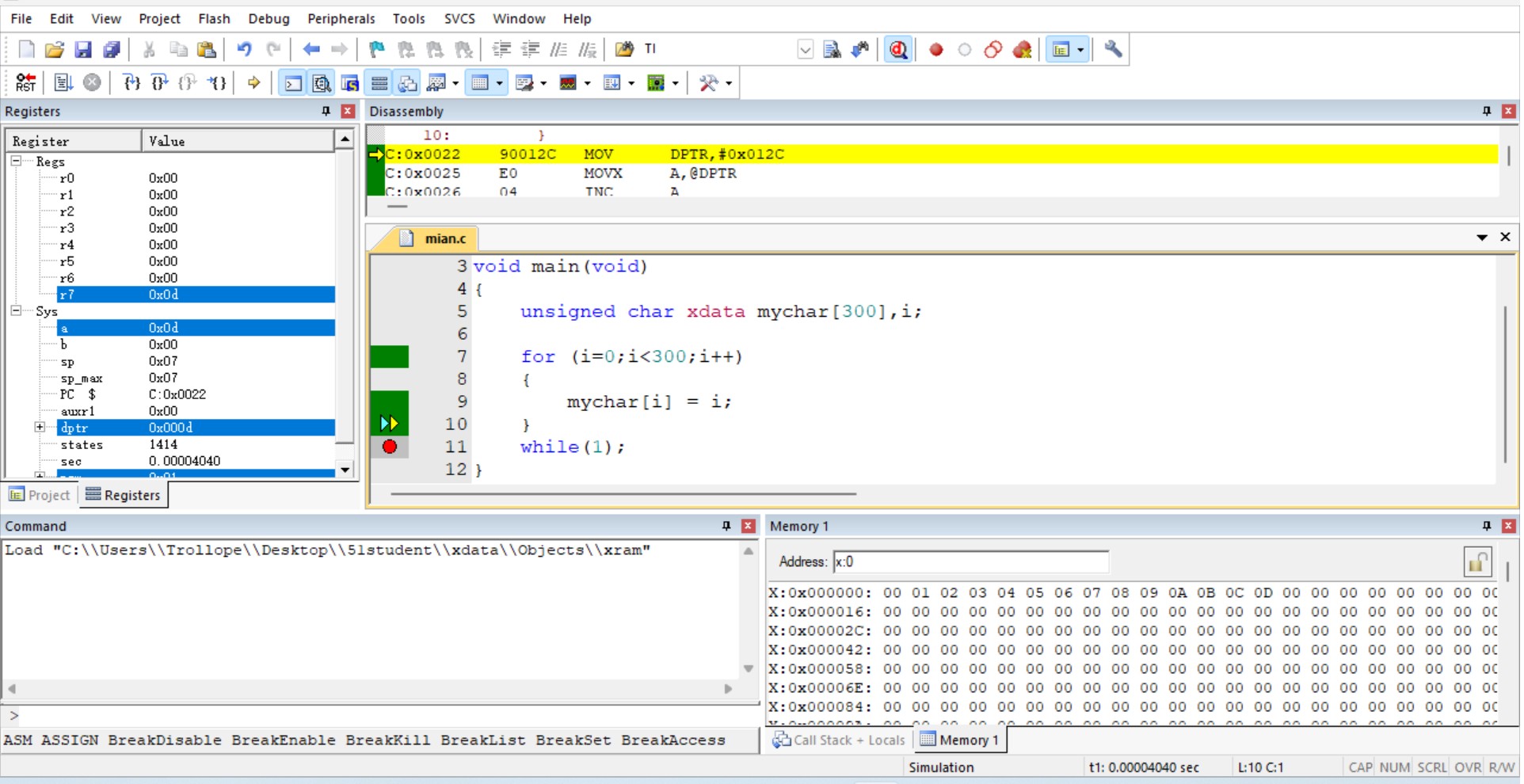Save all files icon
The image size is (1524, 784).
112,49
